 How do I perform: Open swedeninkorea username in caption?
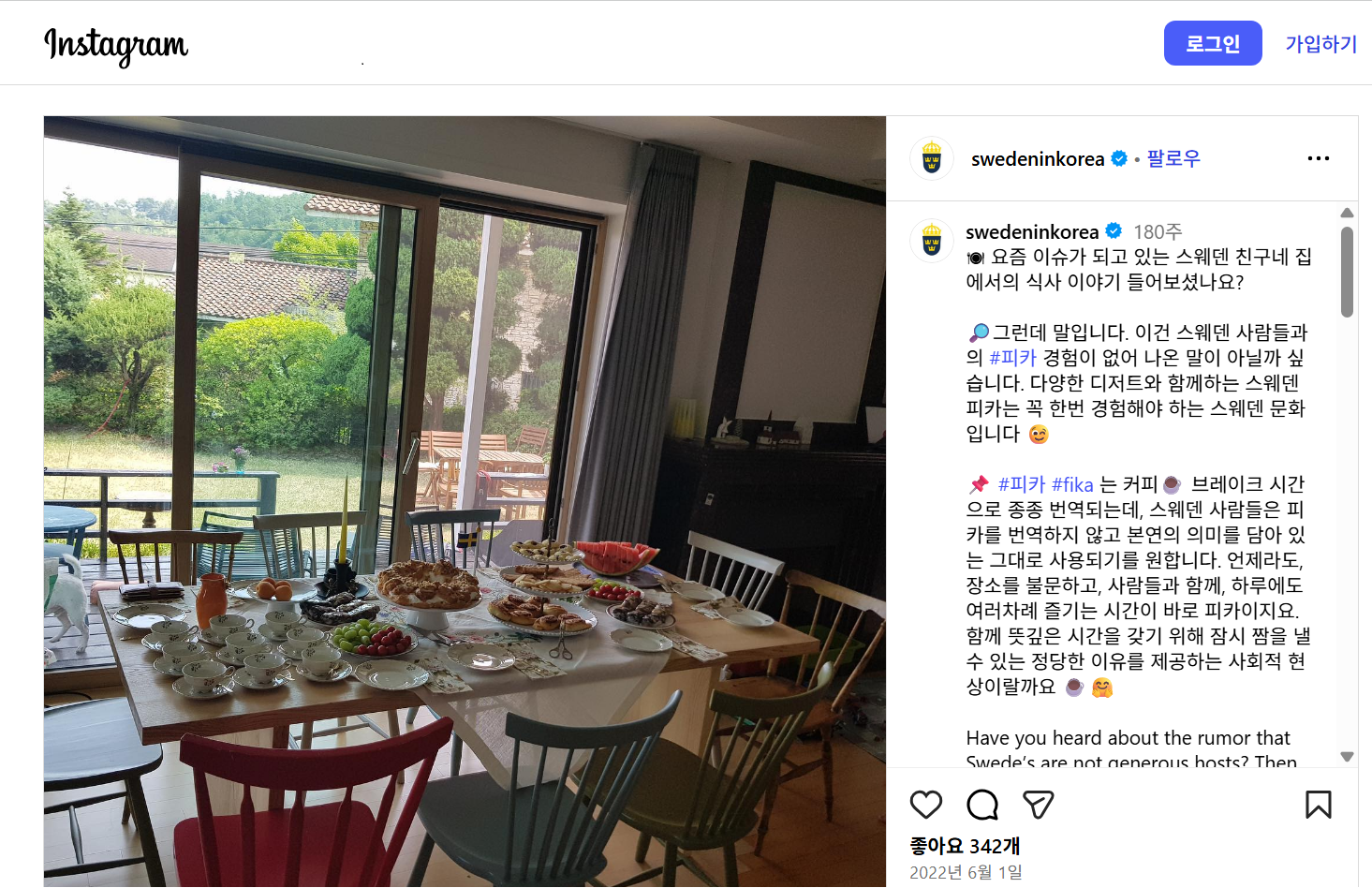[1032, 231]
